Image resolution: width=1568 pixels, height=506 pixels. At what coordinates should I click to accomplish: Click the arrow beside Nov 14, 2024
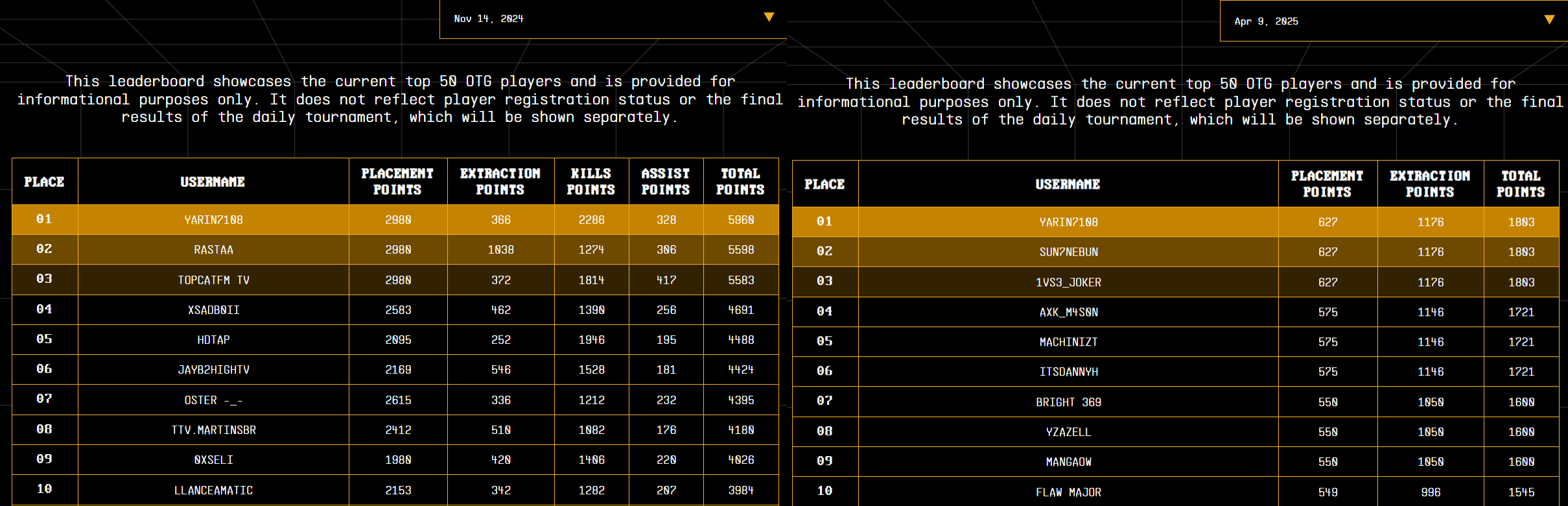769,18
